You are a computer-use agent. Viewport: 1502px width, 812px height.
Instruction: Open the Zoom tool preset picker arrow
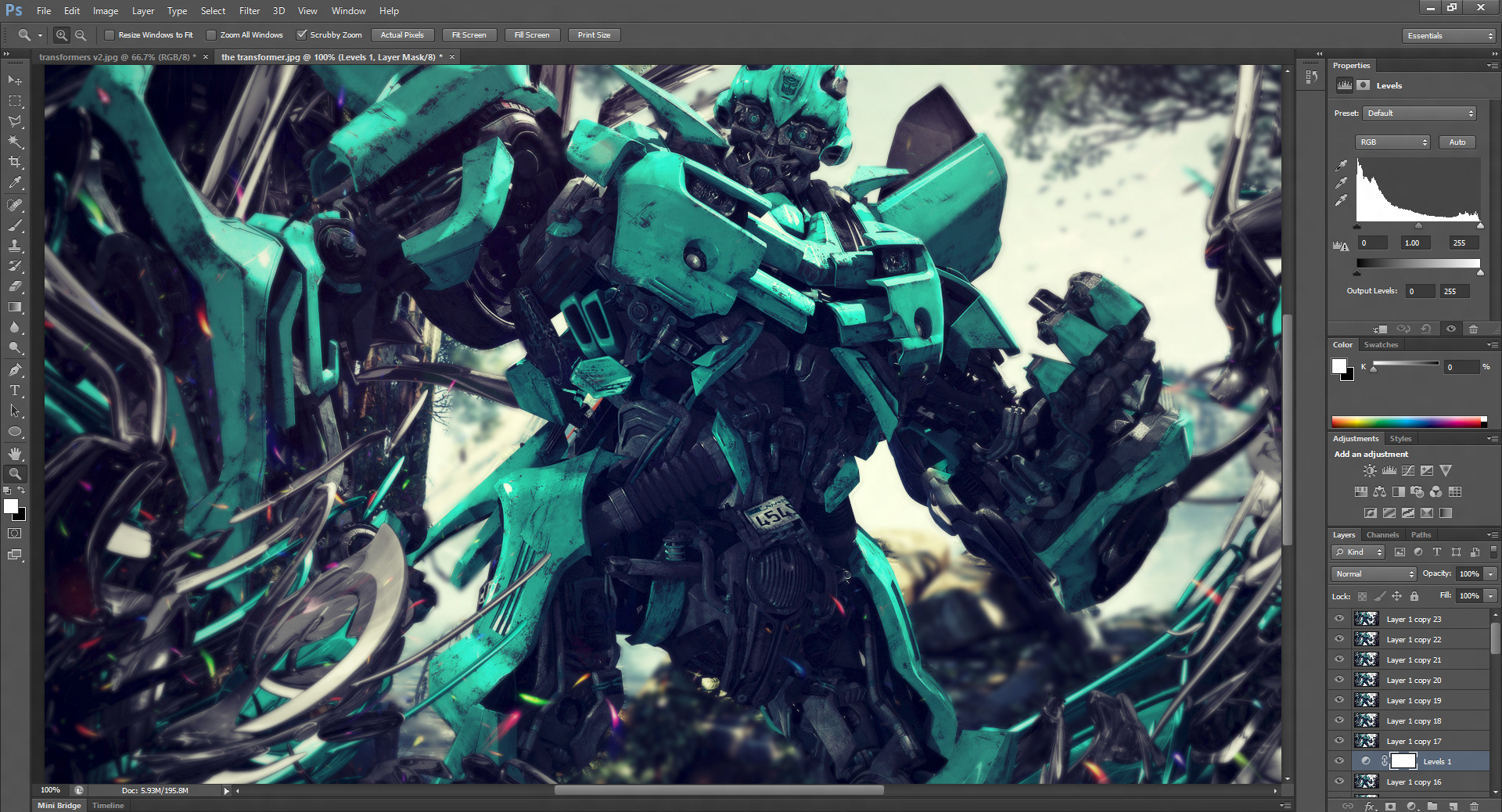pos(40,35)
